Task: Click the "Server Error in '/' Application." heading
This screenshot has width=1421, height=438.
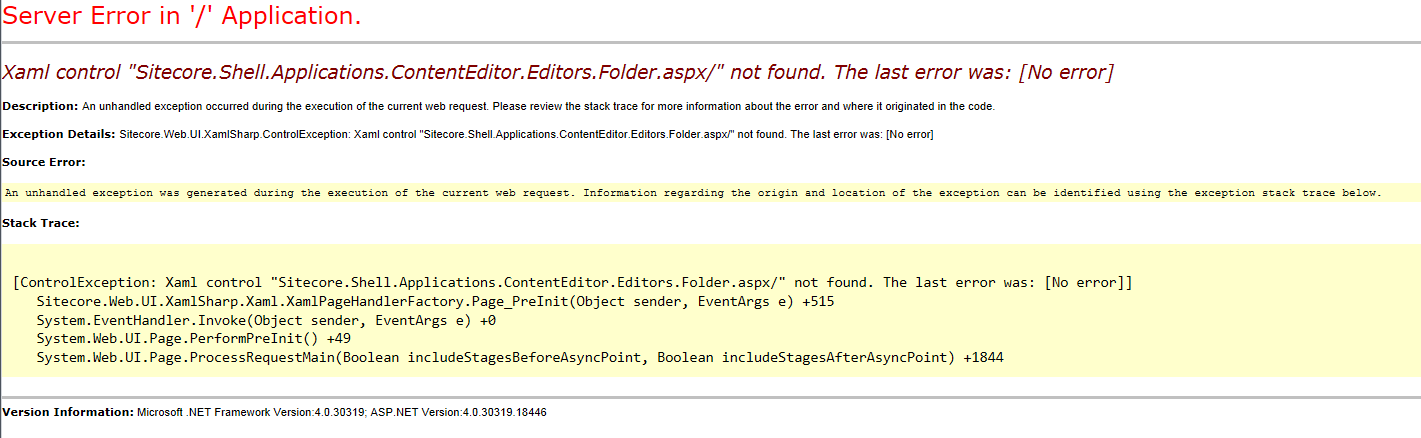Action: (182, 17)
